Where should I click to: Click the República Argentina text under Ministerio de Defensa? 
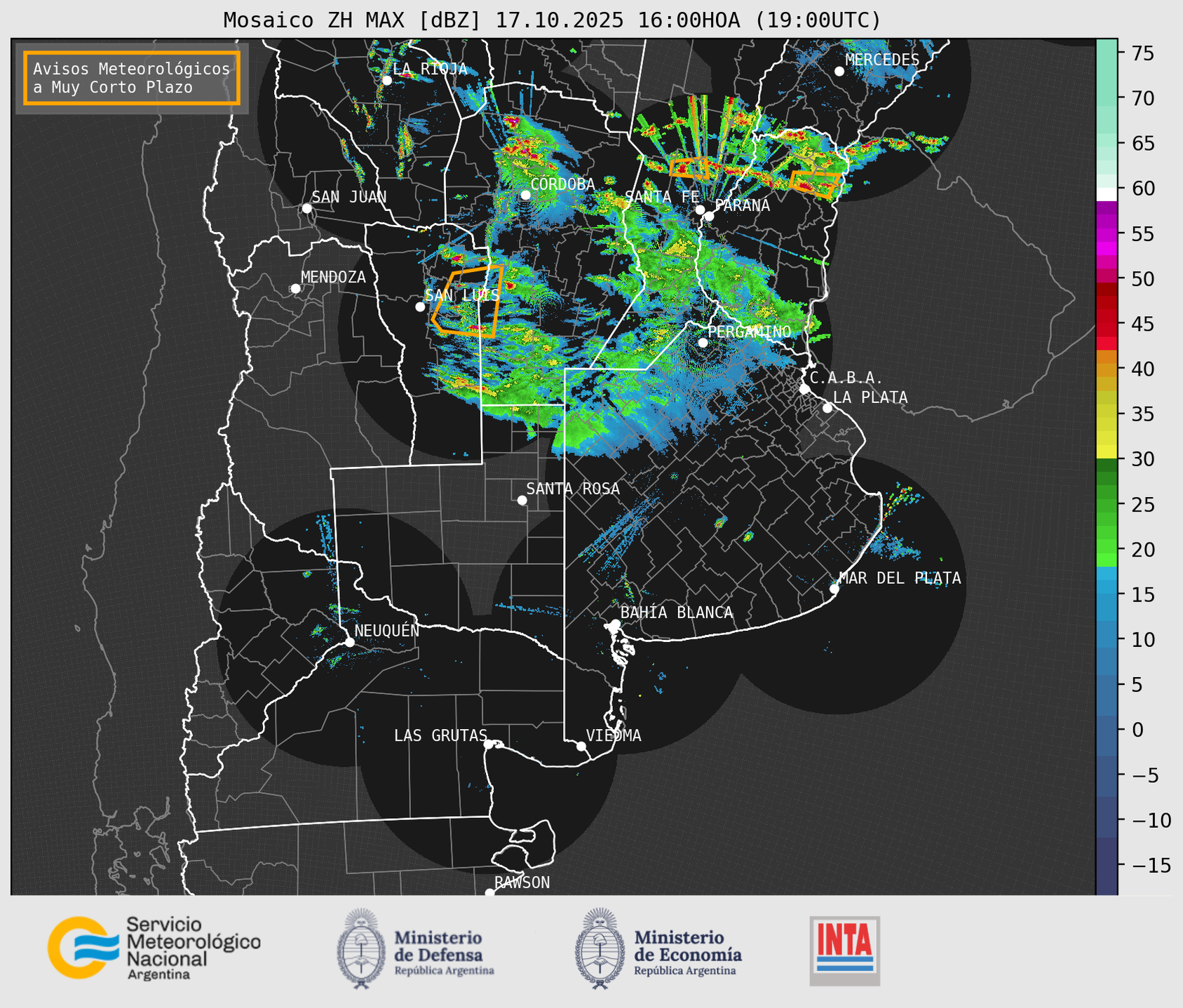coord(444,971)
